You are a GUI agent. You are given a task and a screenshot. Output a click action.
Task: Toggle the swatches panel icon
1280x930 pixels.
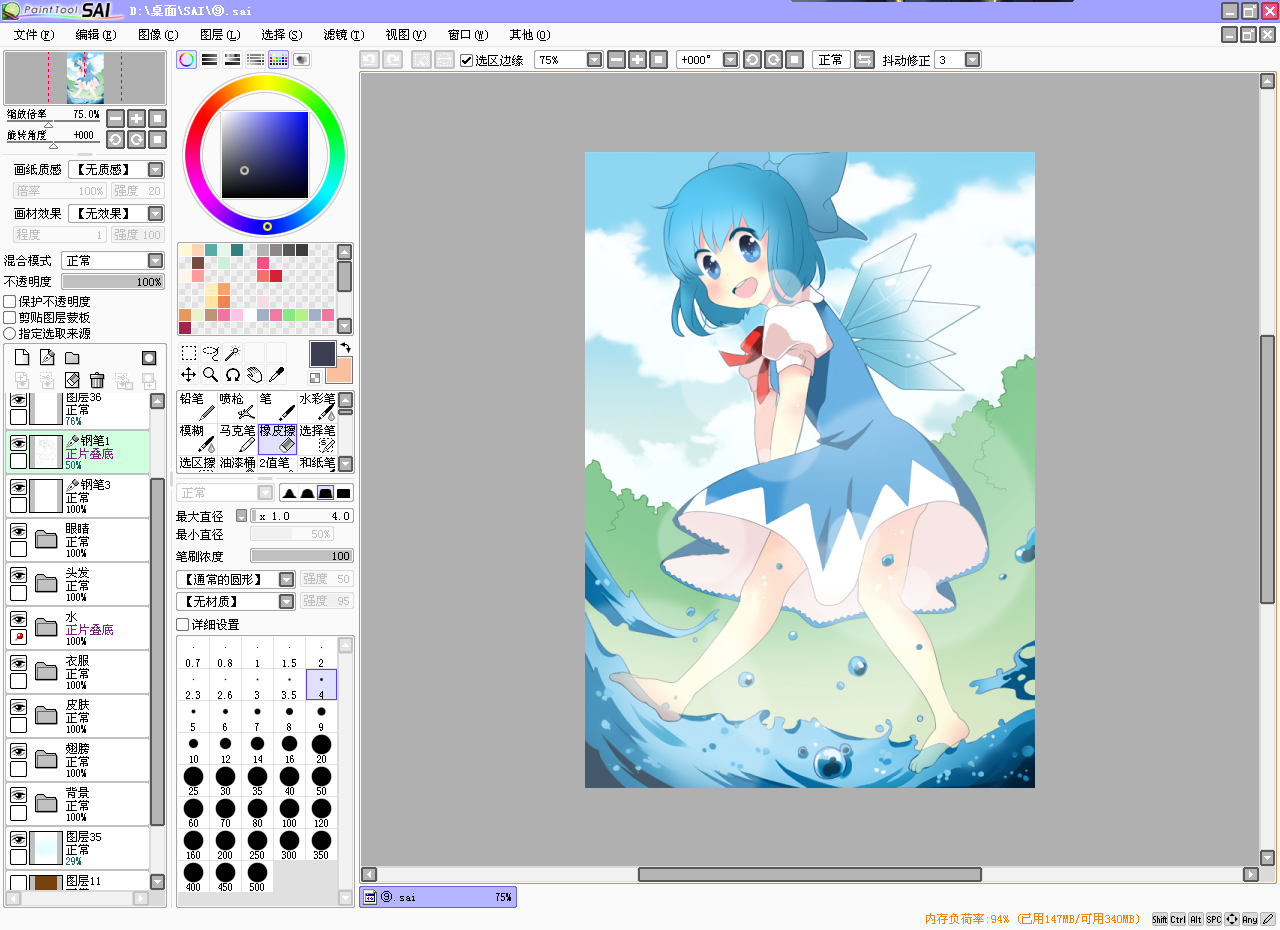point(278,59)
